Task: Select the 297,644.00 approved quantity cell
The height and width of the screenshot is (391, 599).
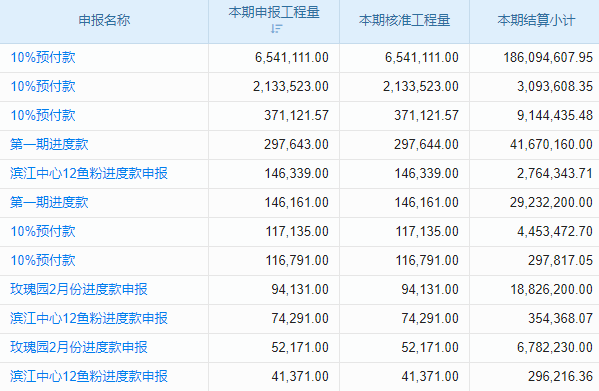Action: (x=404, y=144)
